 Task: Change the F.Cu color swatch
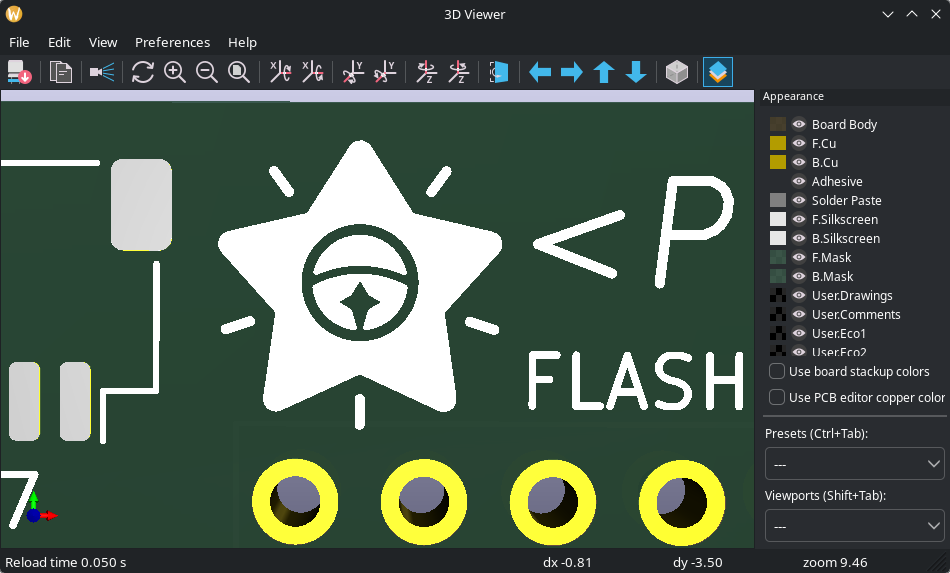coord(777,143)
